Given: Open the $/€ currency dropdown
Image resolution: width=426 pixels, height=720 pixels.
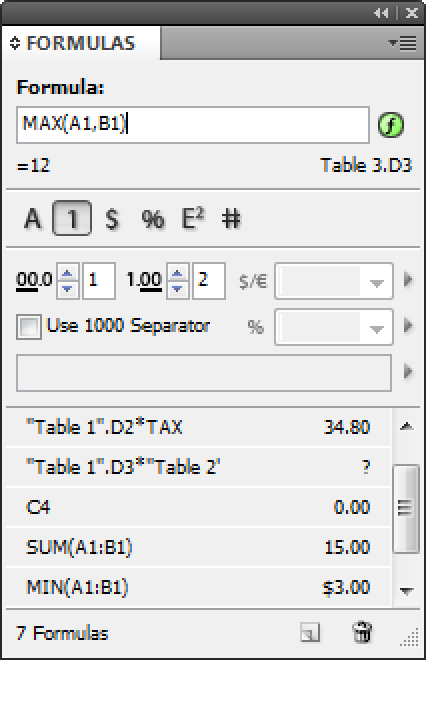Looking at the screenshot, I should tap(334, 281).
